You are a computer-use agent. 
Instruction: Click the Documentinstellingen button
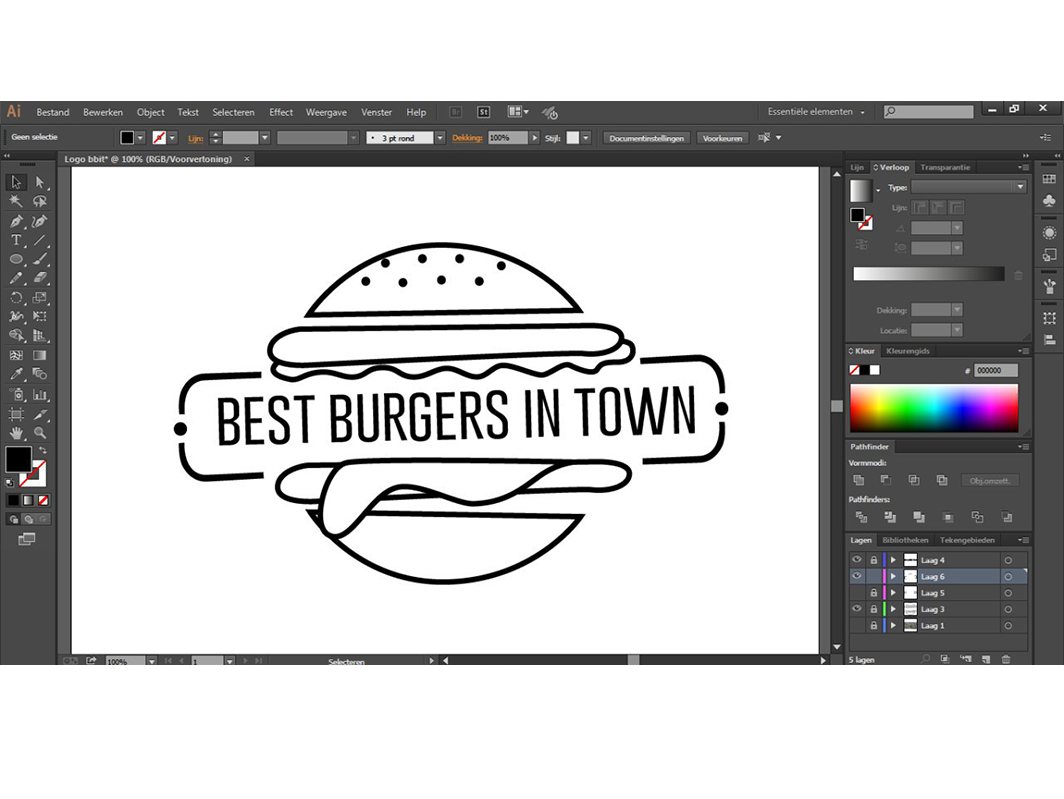pos(646,138)
